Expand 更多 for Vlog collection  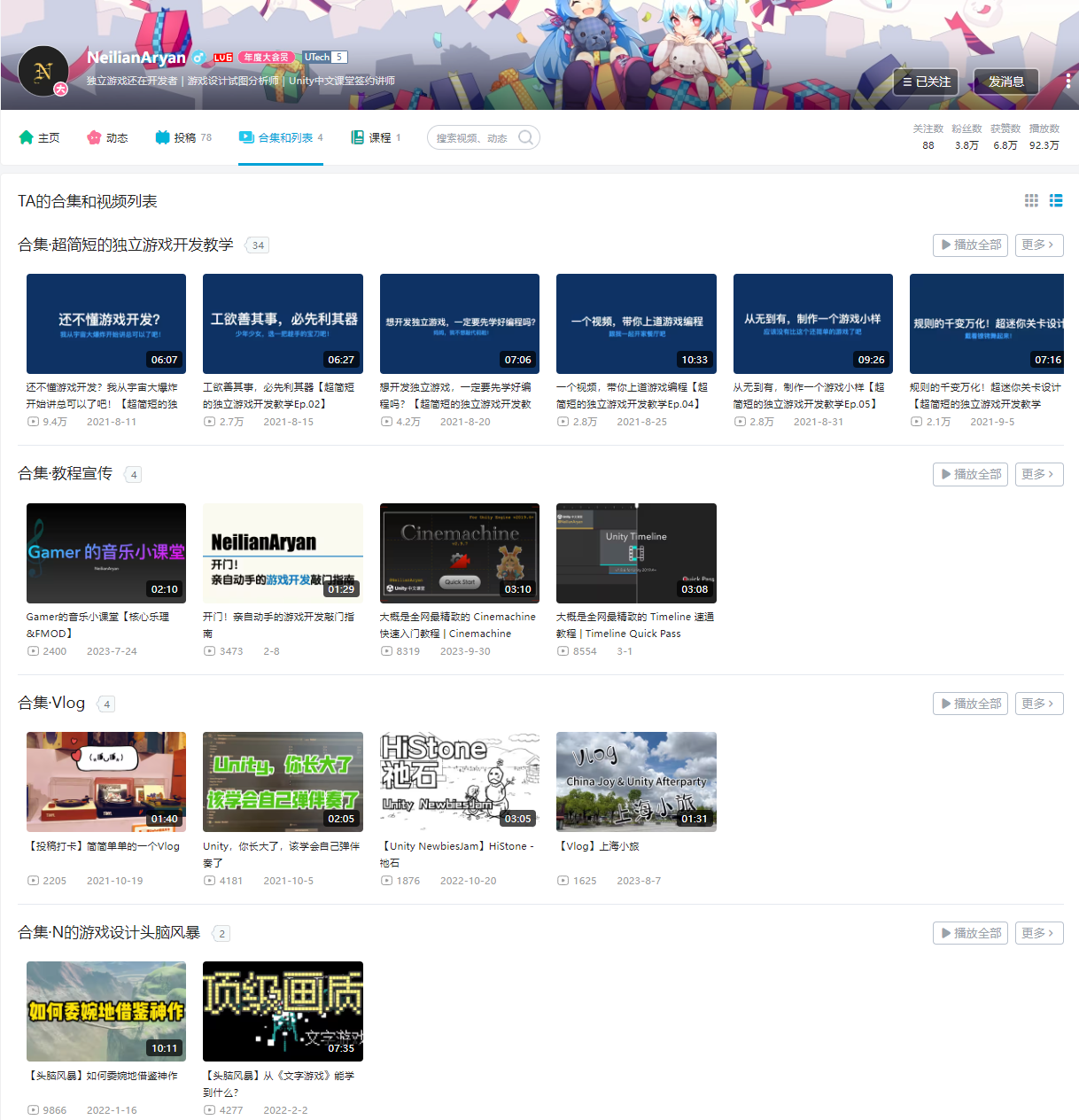[x=1039, y=704]
